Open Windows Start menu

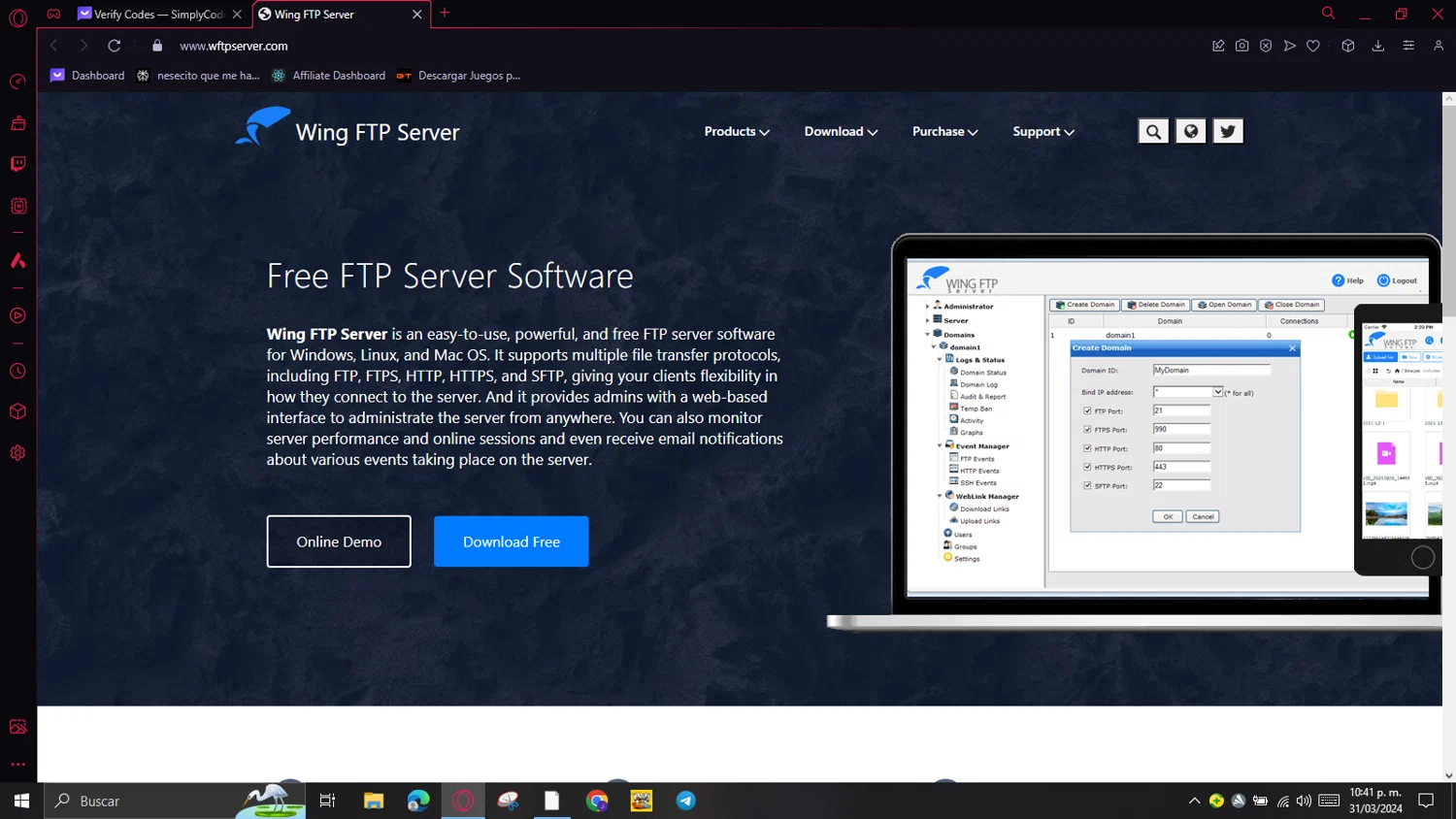pos(21,801)
